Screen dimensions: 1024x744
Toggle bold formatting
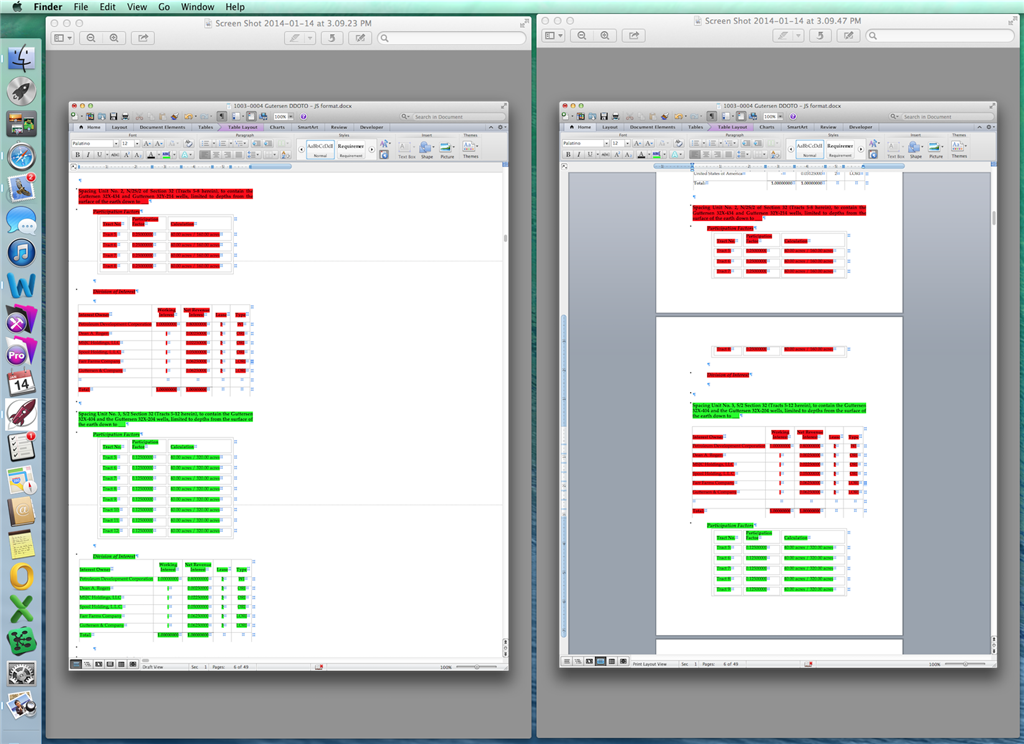(x=76, y=154)
